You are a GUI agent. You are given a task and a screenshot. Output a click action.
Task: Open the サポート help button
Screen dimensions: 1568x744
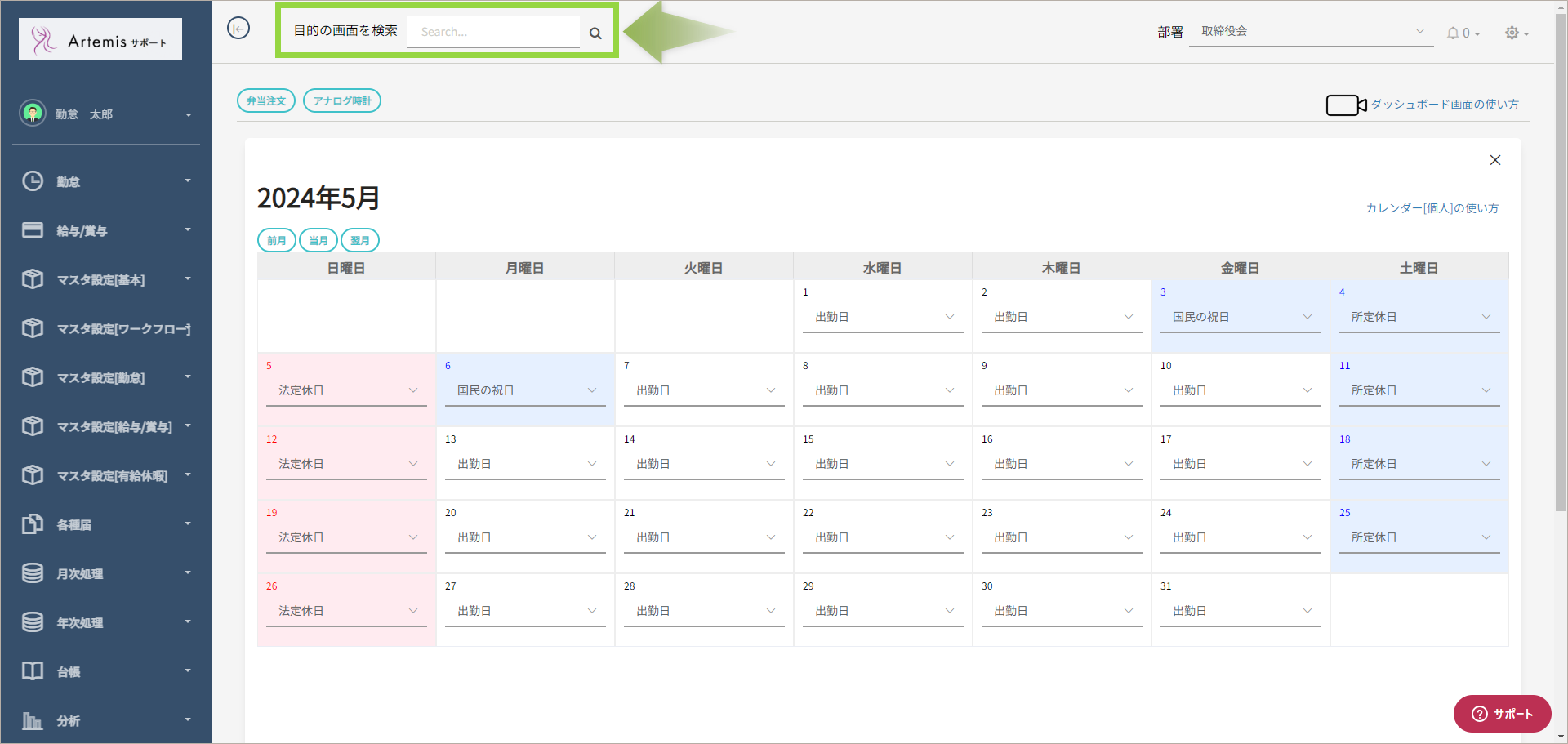(x=1502, y=714)
